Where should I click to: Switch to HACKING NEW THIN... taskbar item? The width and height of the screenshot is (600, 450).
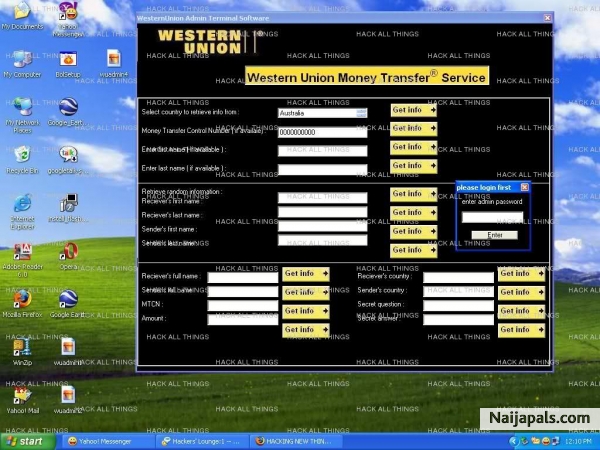297,442
